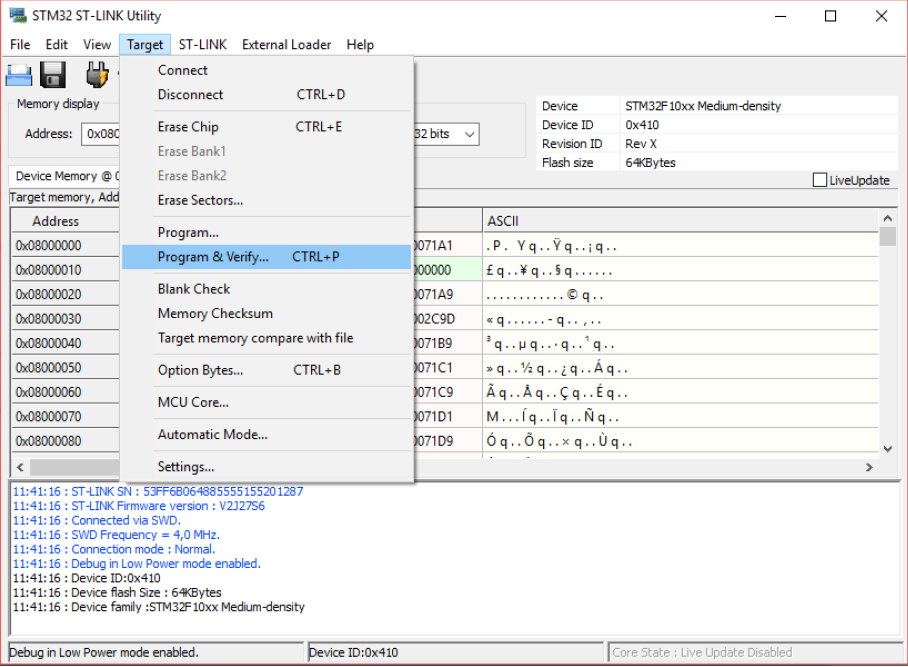Screen dimensions: 908x667
Task: Open the File menu
Action: click(x=20, y=45)
